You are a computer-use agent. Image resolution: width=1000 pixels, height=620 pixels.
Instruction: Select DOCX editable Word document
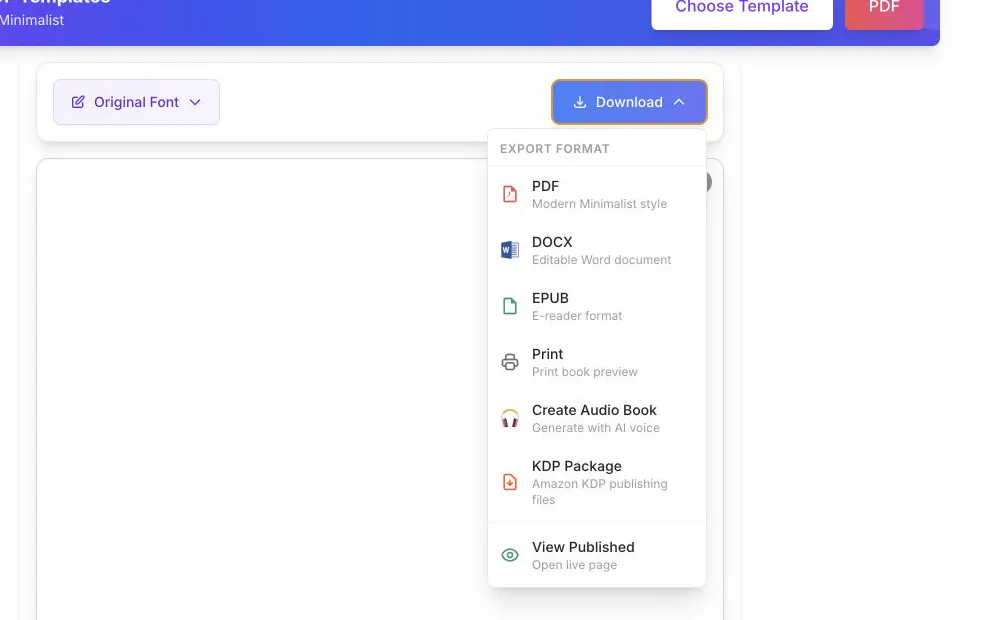[x=597, y=251]
